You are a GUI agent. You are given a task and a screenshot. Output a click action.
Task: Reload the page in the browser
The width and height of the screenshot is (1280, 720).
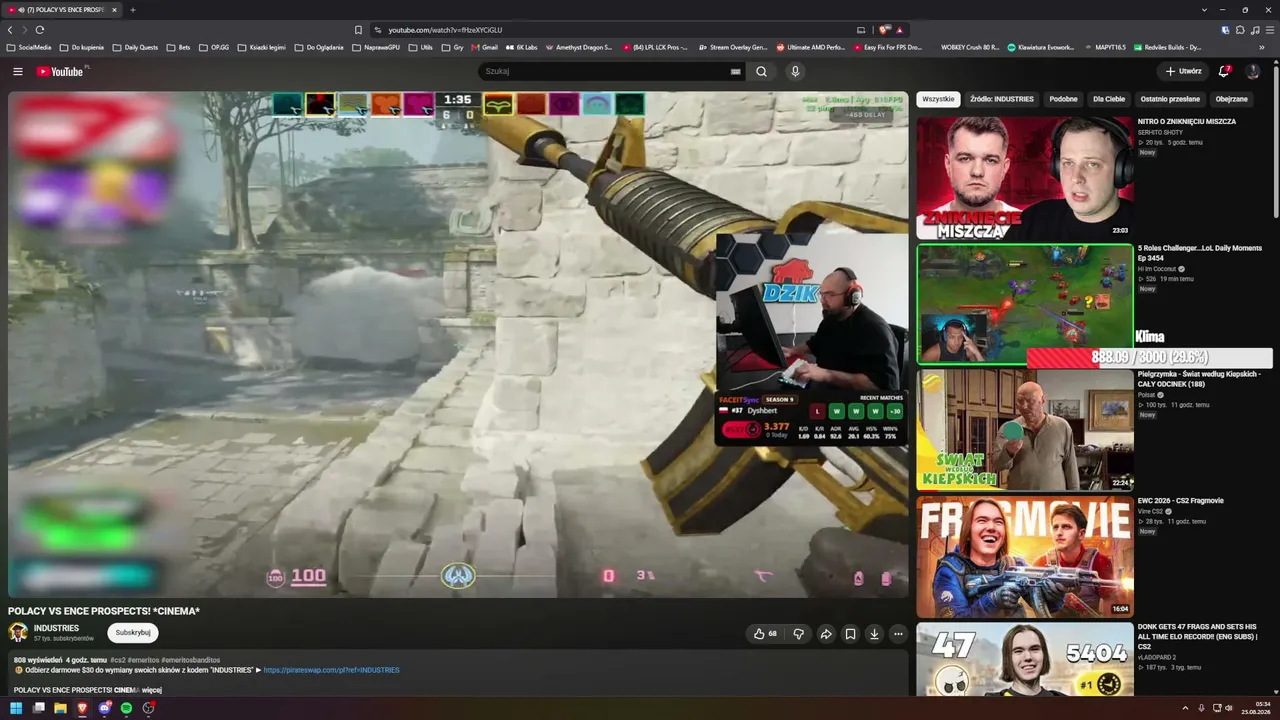(x=40, y=30)
